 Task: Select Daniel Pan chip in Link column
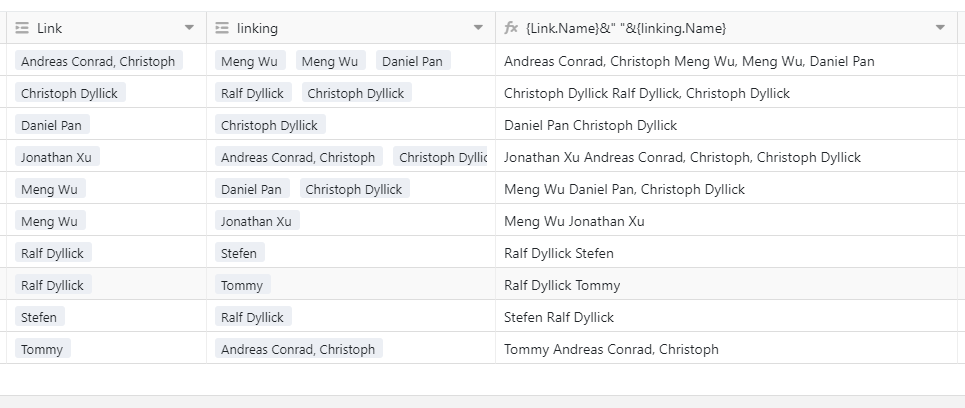pyautogui.click(x=51, y=125)
